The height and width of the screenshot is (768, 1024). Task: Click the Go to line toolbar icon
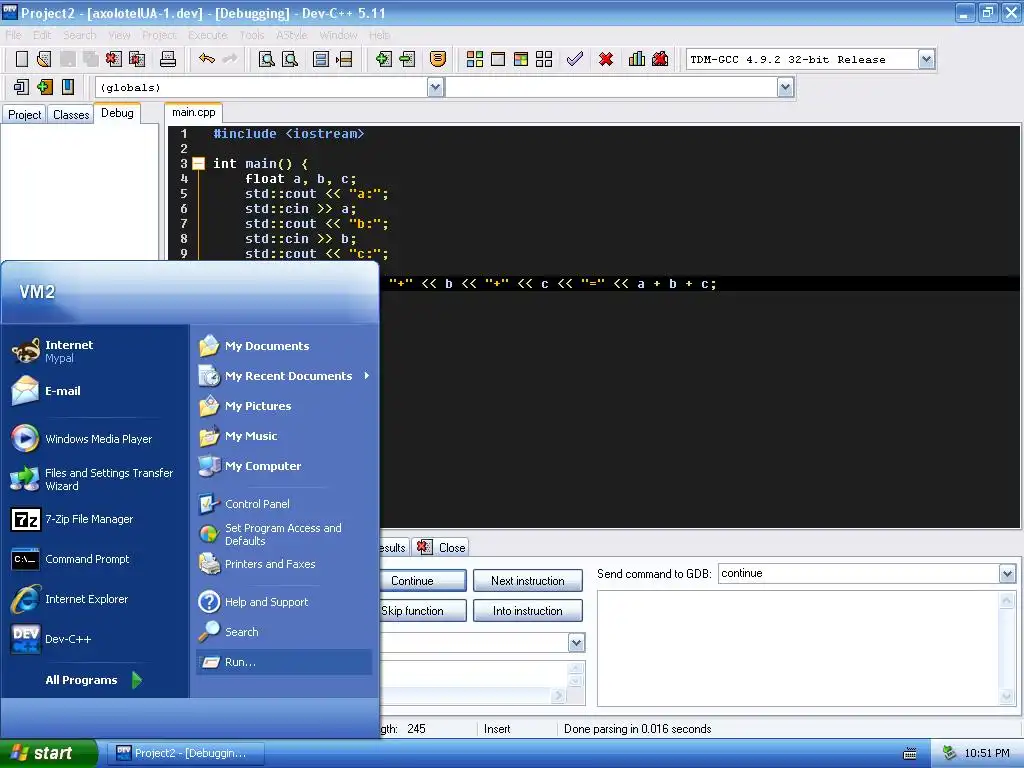click(x=344, y=59)
